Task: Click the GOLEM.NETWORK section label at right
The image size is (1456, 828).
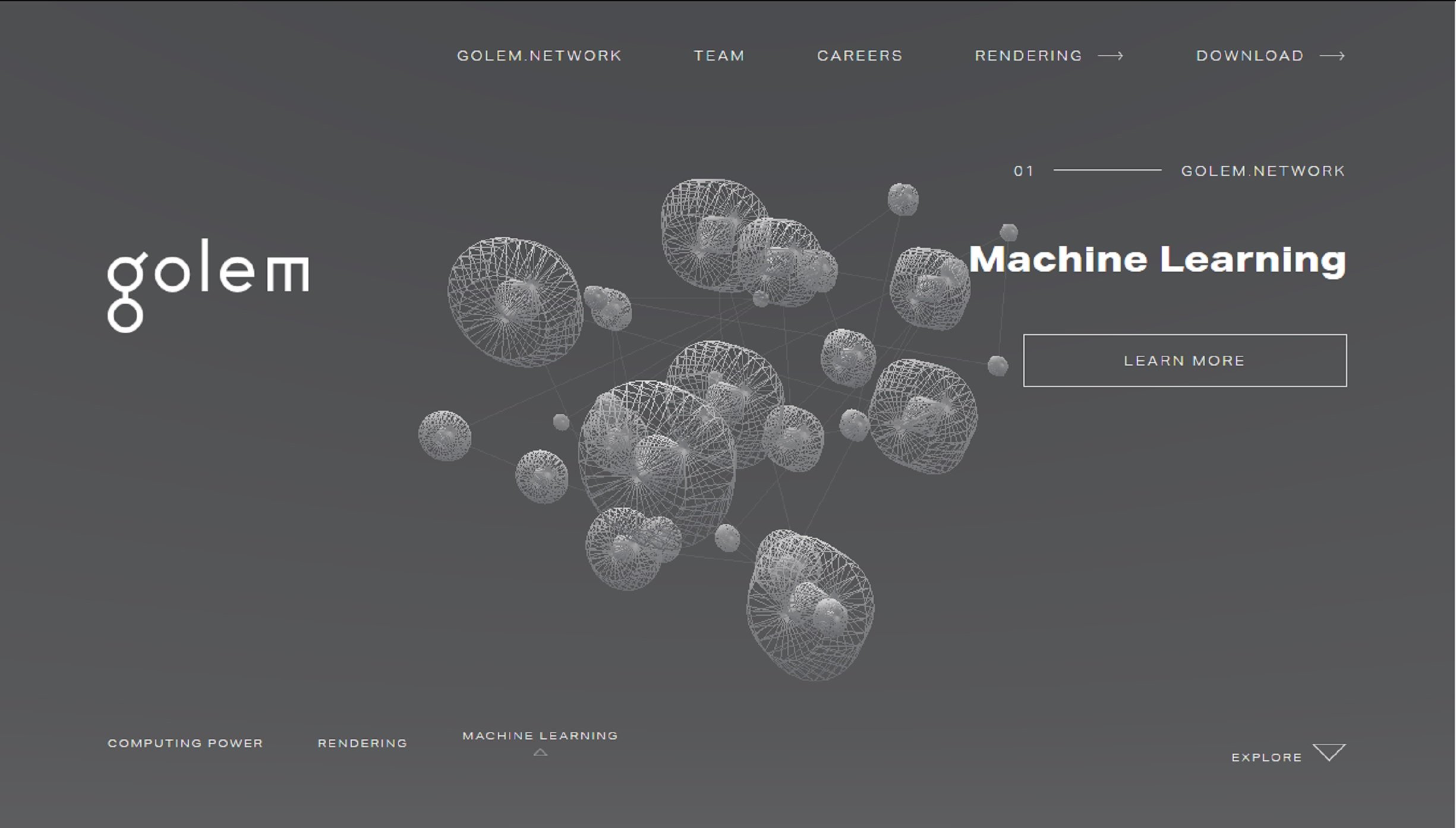Action: [1263, 171]
